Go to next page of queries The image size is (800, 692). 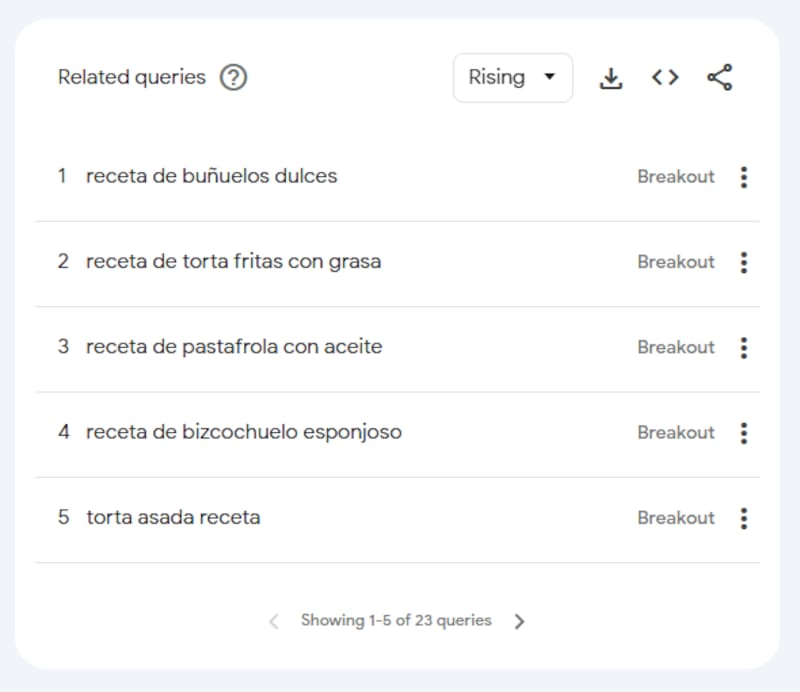point(519,620)
